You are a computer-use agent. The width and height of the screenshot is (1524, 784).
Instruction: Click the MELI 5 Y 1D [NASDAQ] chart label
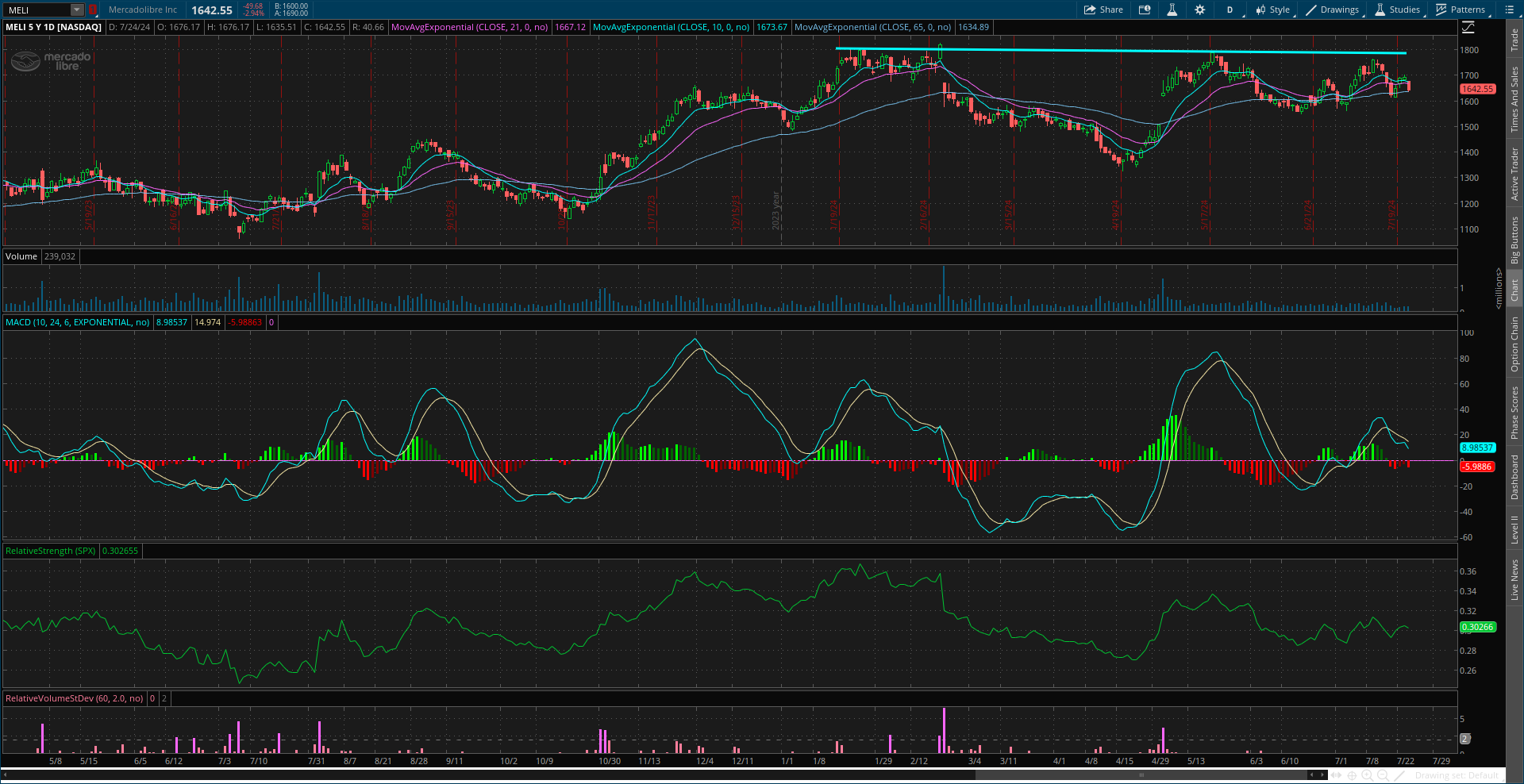point(53,27)
